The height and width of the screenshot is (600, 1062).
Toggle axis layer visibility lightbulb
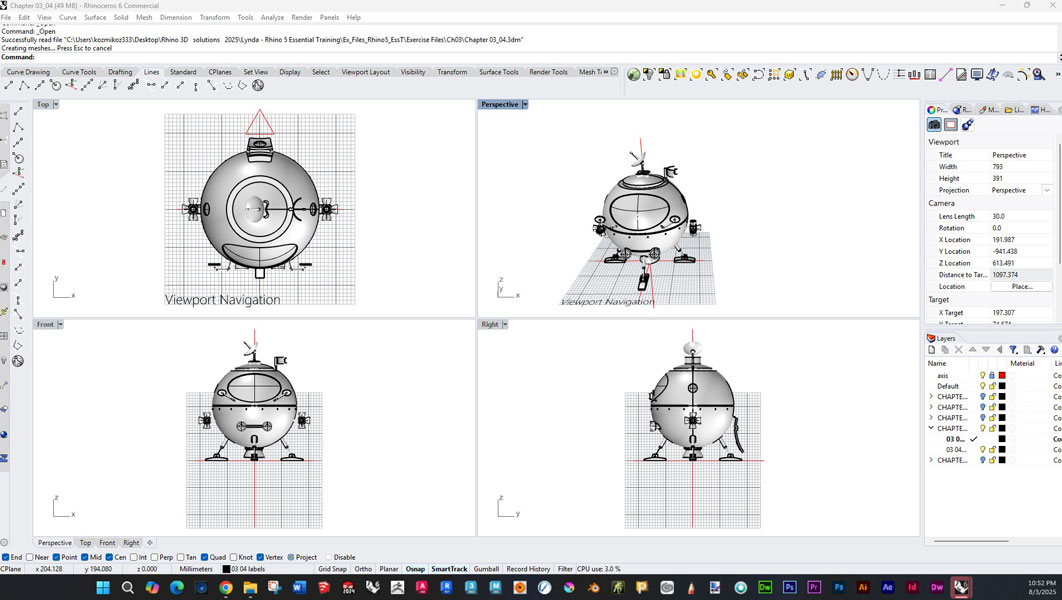click(982, 376)
